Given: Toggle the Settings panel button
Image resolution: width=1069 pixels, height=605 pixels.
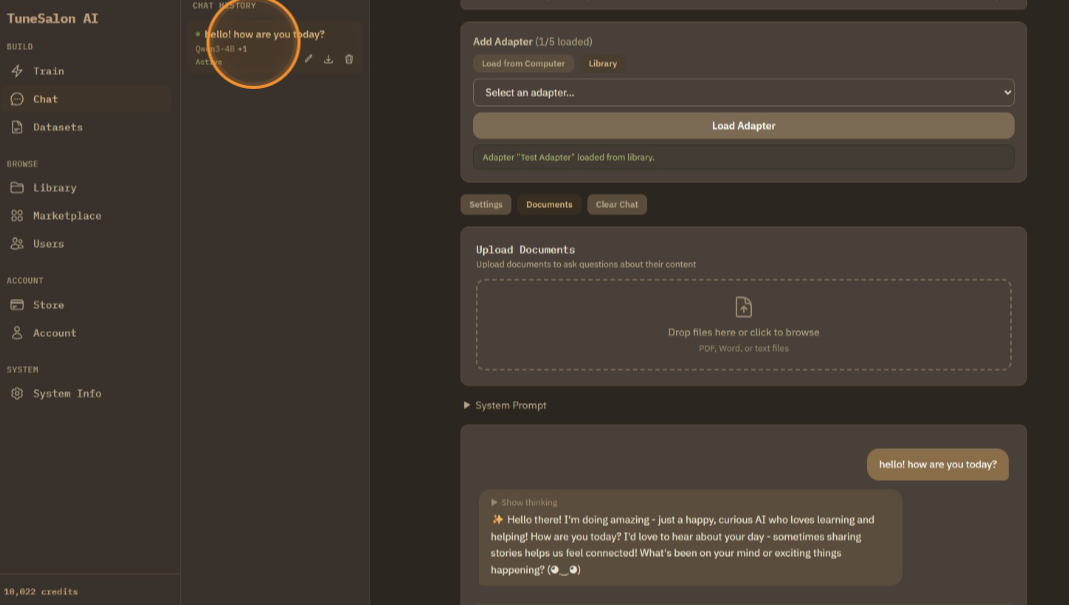Looking at the screenshot, I should click(x=486, y=205).
